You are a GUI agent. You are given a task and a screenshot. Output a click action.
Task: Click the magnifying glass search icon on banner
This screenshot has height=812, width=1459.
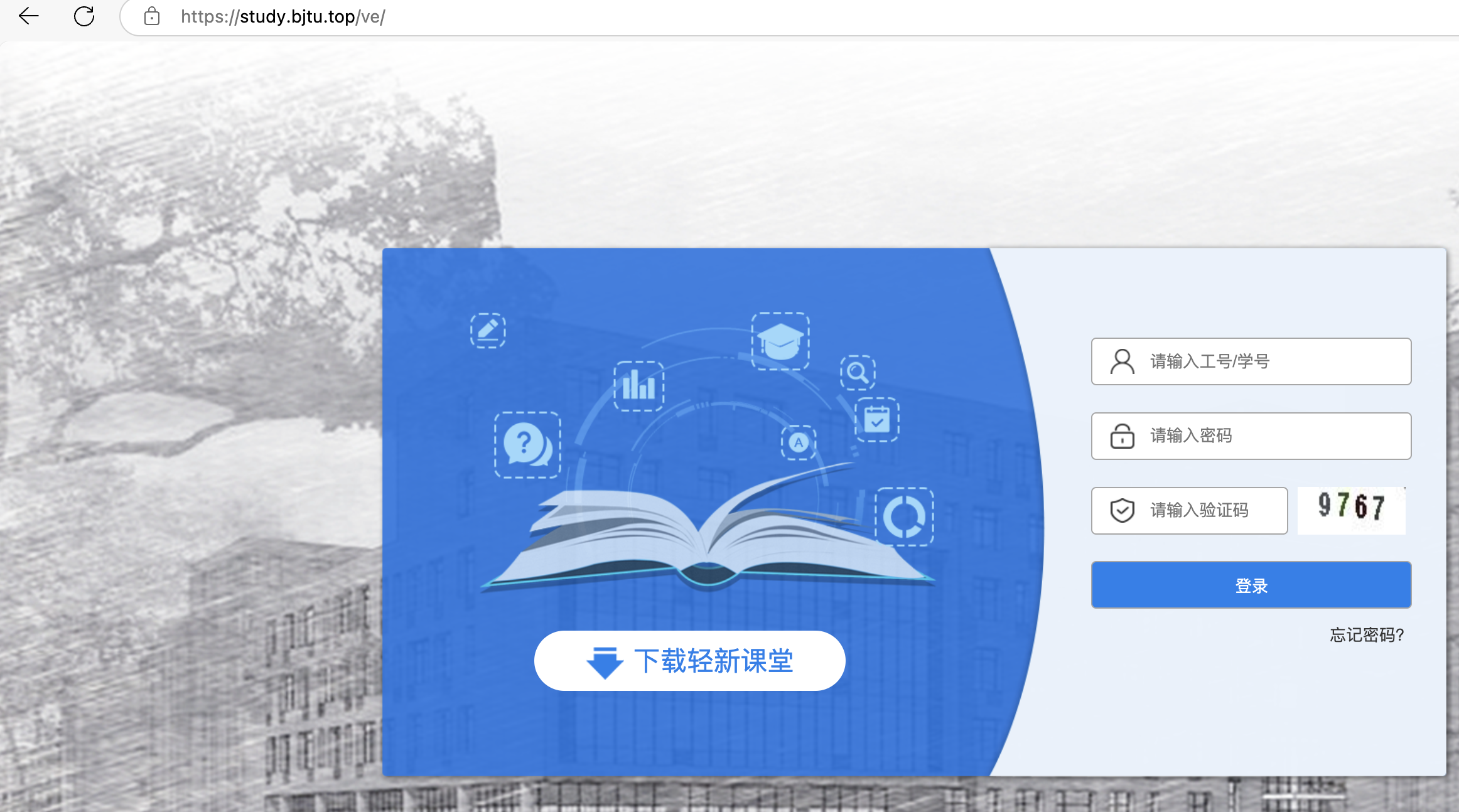tap(858, 372)
